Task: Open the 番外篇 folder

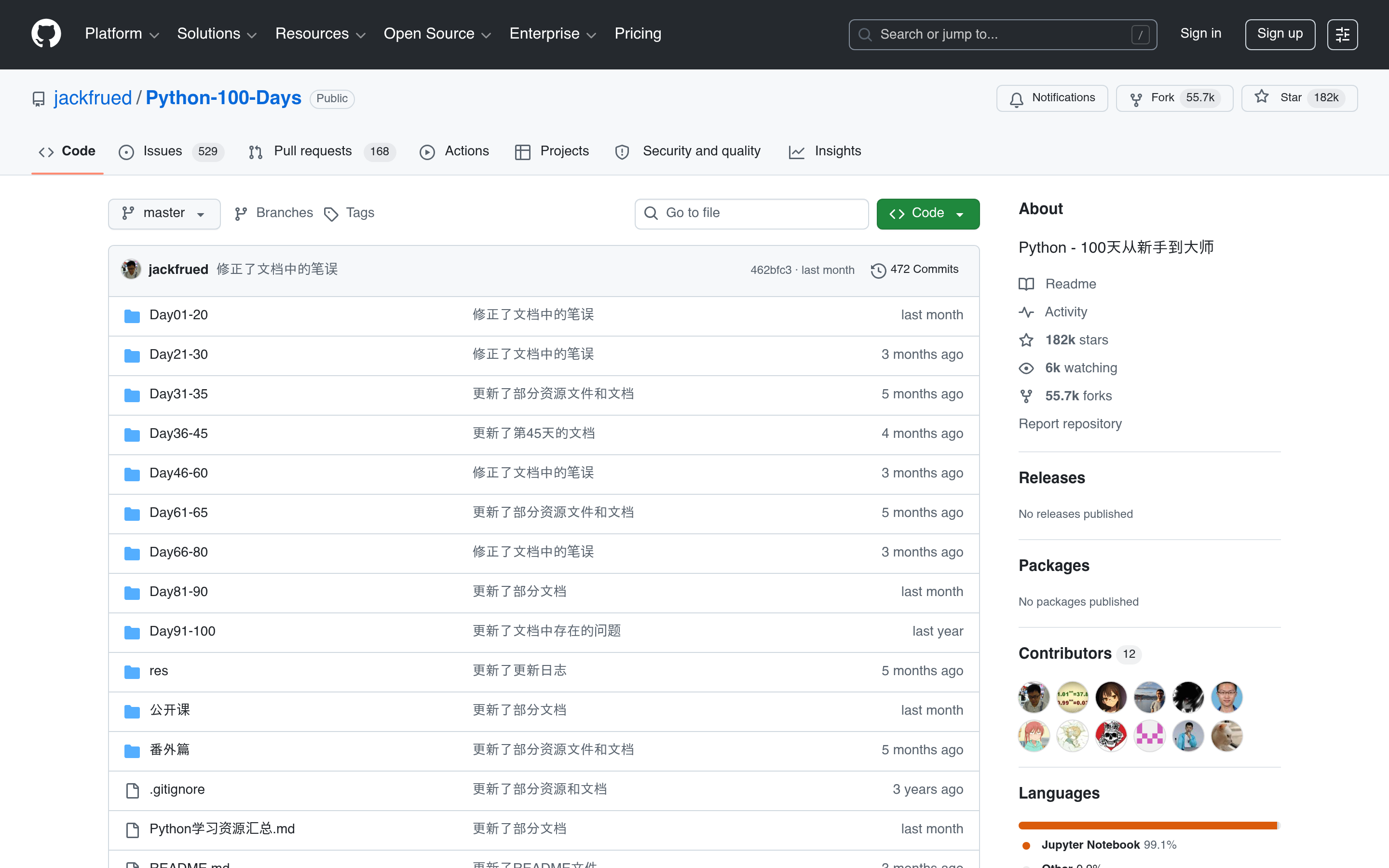Action: 170,750
